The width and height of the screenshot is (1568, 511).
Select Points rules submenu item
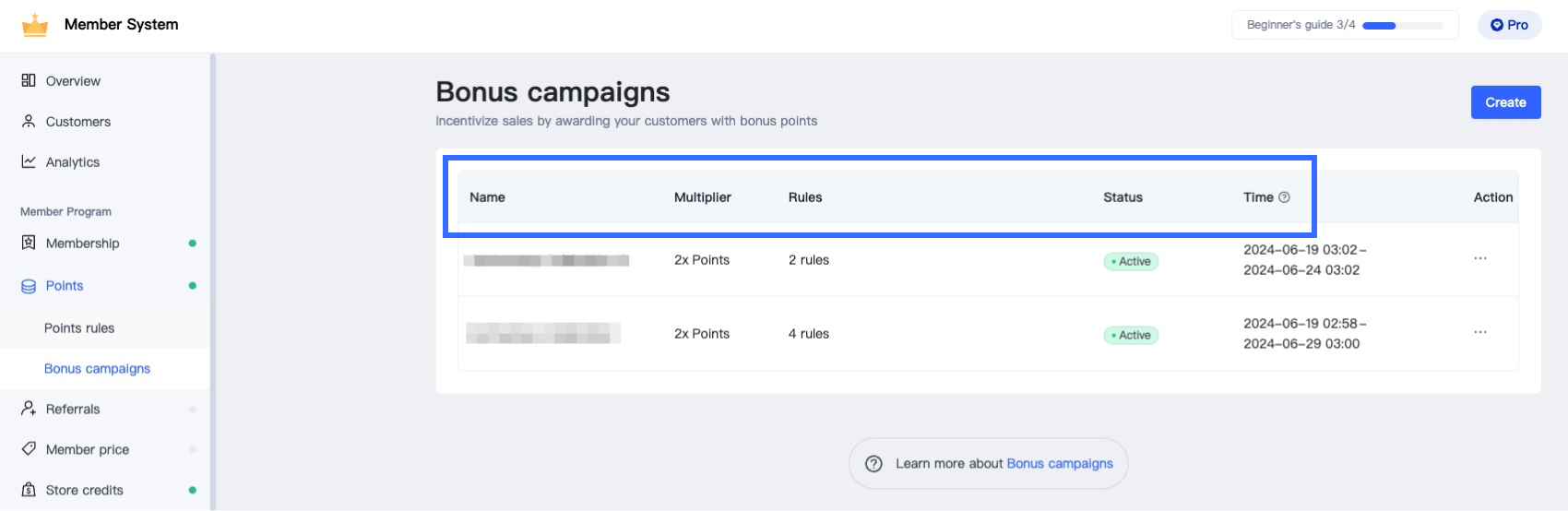pos(79,328)
